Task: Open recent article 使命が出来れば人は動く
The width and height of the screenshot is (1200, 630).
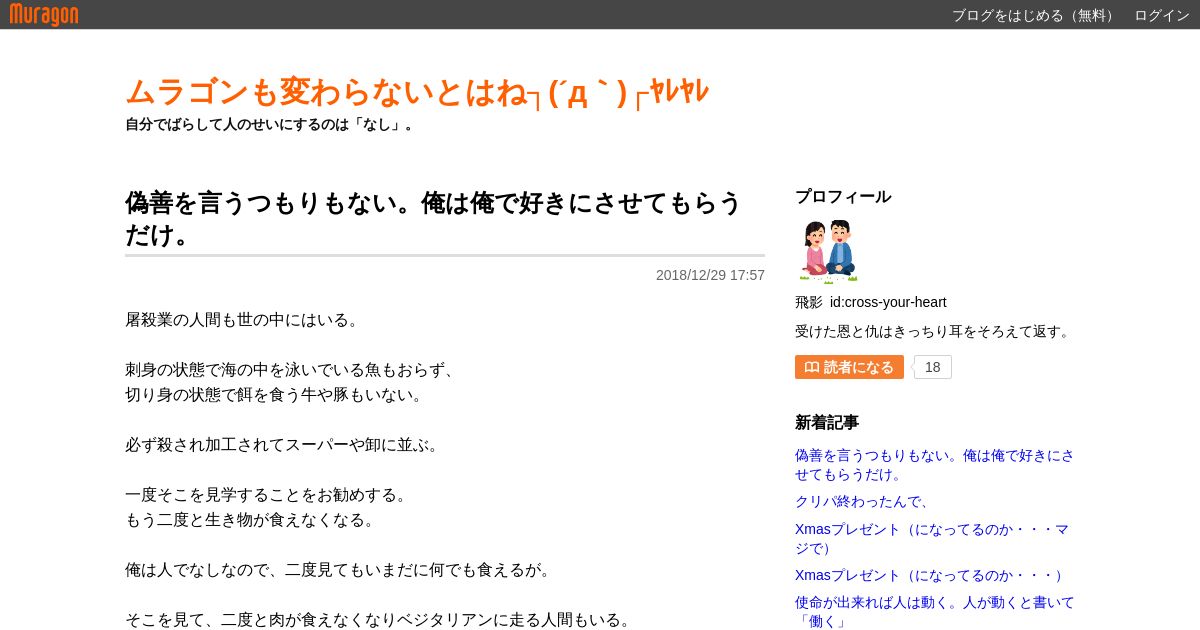Action: [934, 611]
